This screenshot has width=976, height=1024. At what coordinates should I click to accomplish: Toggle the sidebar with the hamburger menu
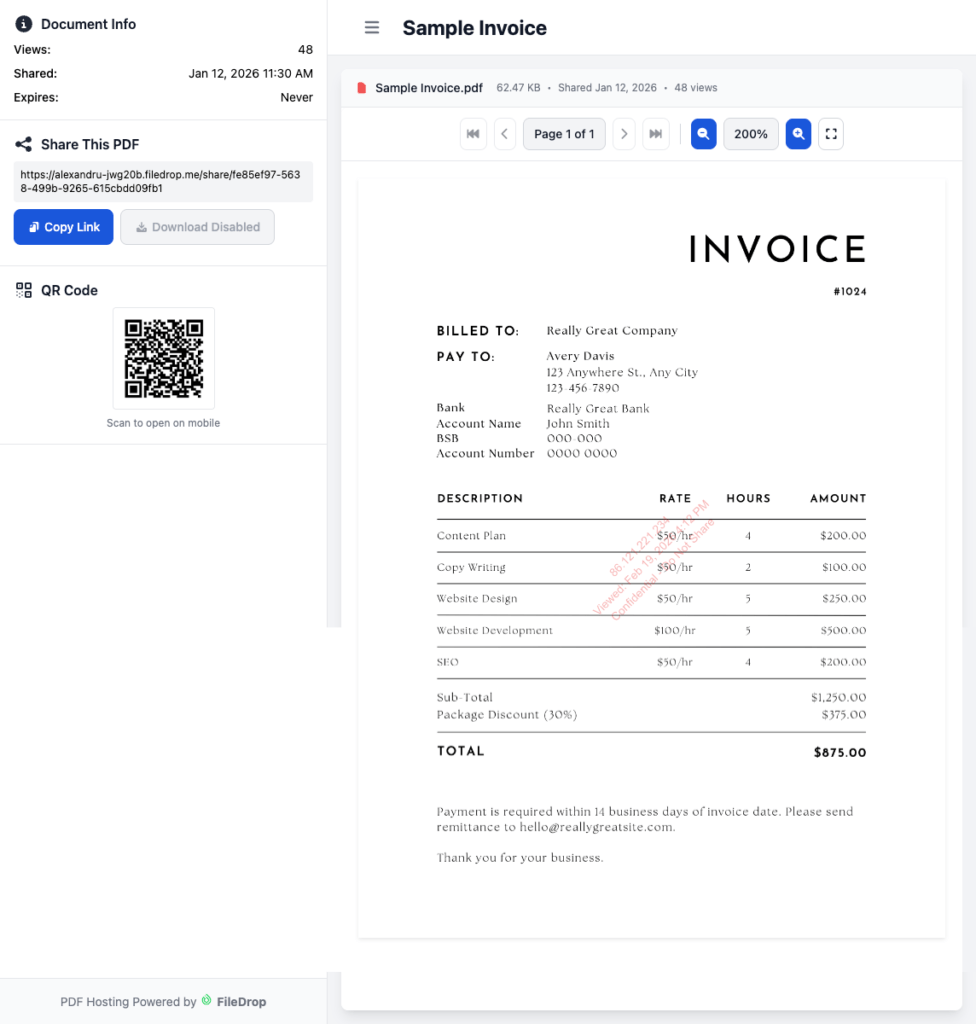pos(372,27)
